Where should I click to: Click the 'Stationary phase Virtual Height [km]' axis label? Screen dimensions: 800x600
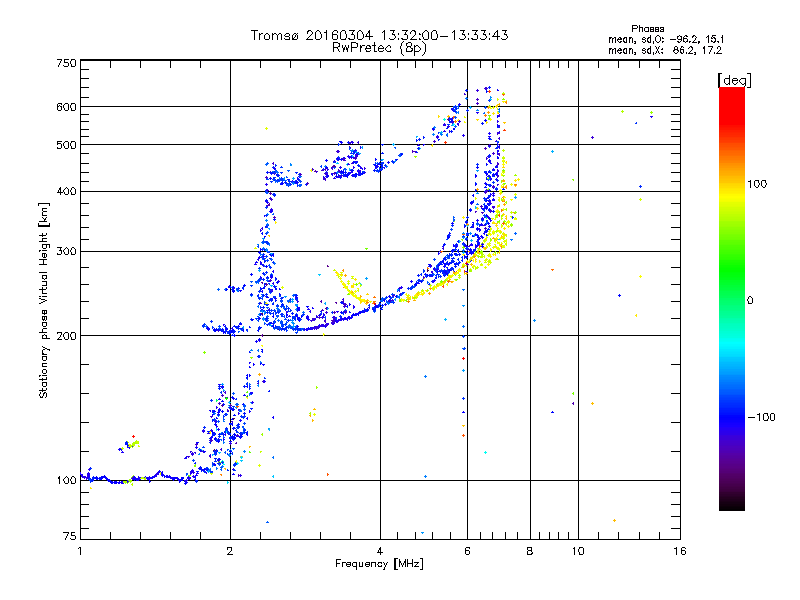44,301
